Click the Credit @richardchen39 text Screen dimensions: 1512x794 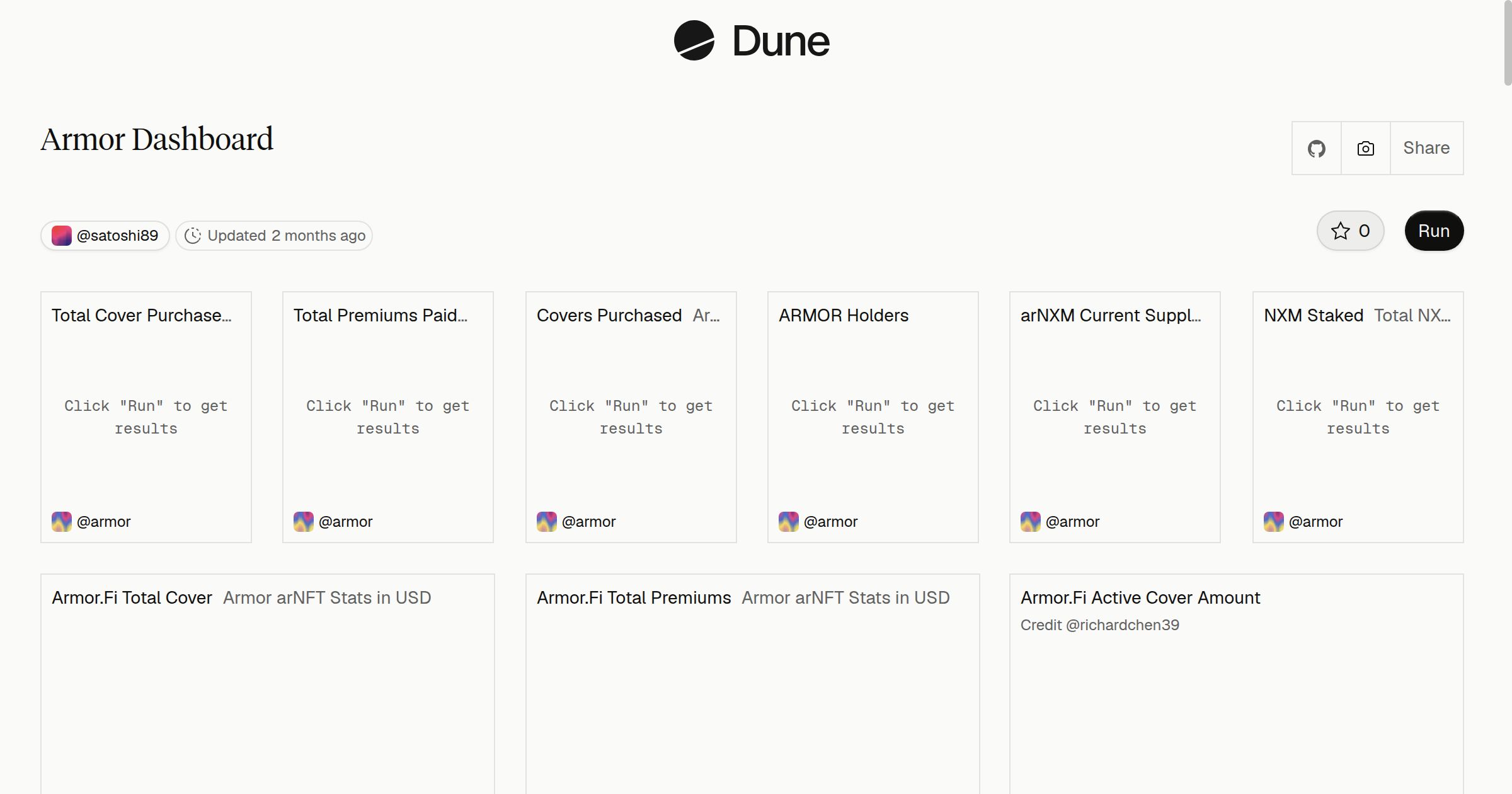(x=1100, y=625)
